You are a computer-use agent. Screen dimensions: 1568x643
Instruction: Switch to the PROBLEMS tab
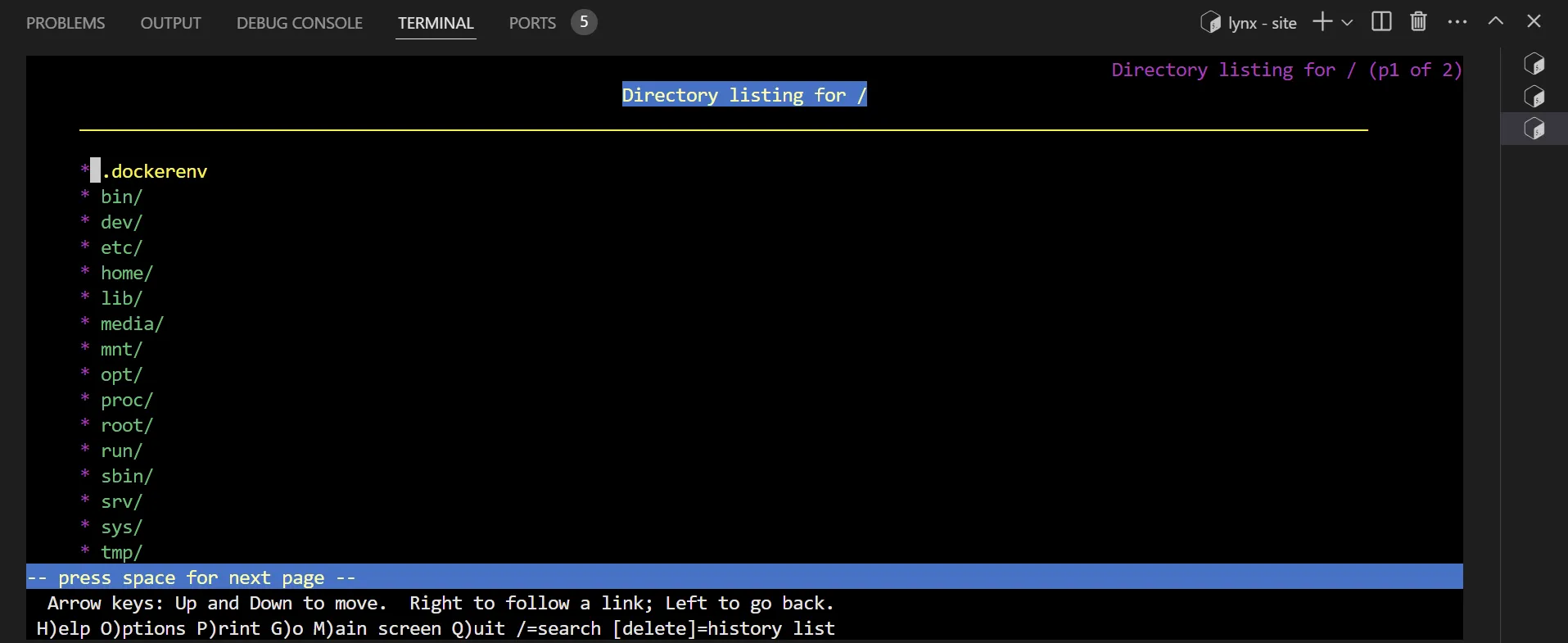tap(66, 23)
